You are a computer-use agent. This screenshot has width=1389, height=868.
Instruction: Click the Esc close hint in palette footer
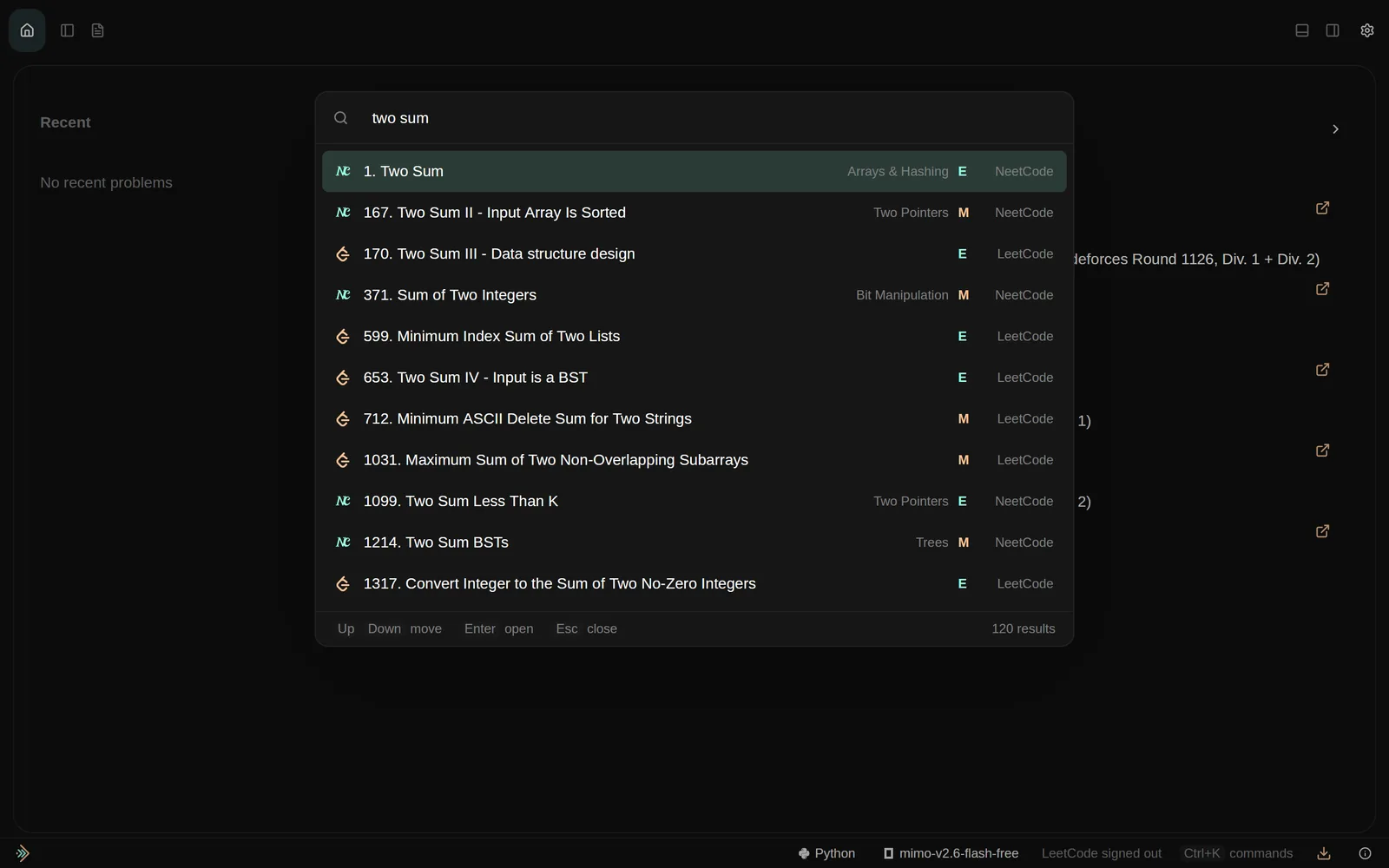587,628
